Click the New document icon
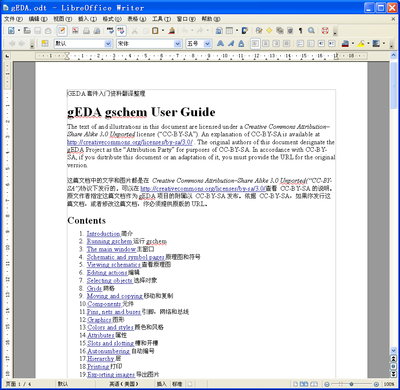 coord(12,31)
